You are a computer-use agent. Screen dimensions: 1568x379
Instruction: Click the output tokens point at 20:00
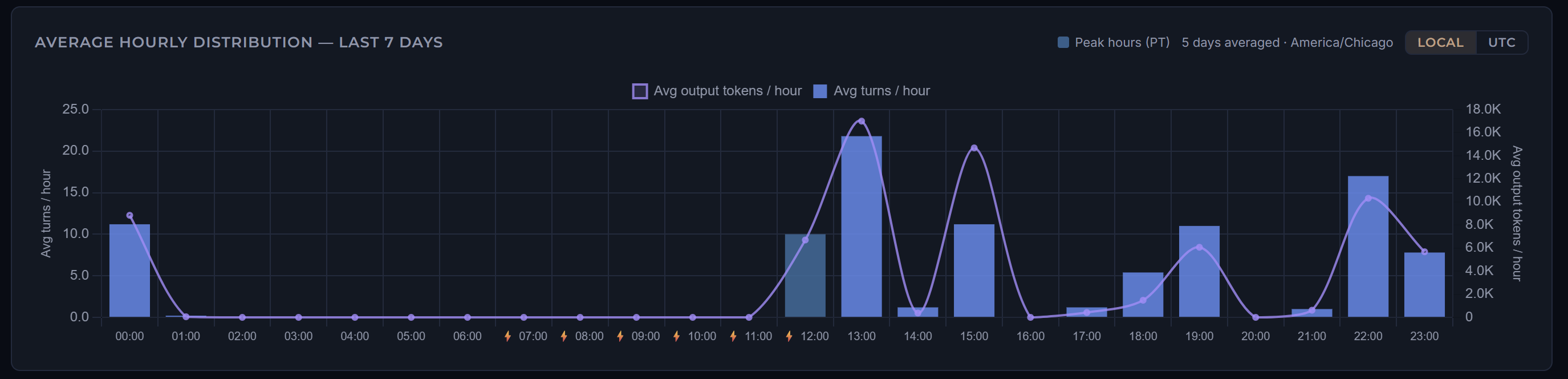(x=1256, y=317)
